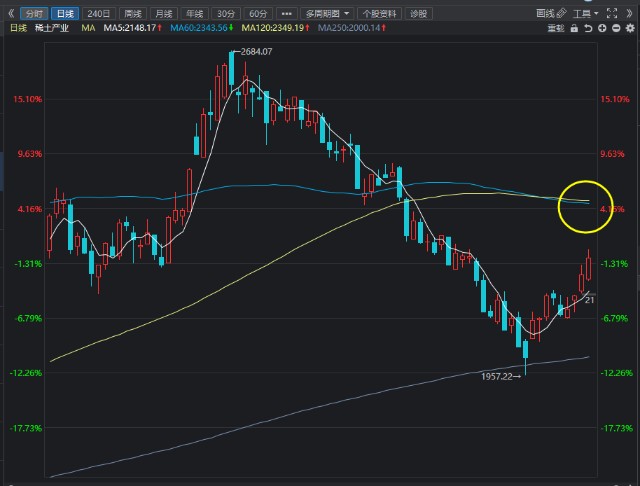Click the 重叠 overlay toggle
Screen dimensions: 640x486
click(553, 30)
